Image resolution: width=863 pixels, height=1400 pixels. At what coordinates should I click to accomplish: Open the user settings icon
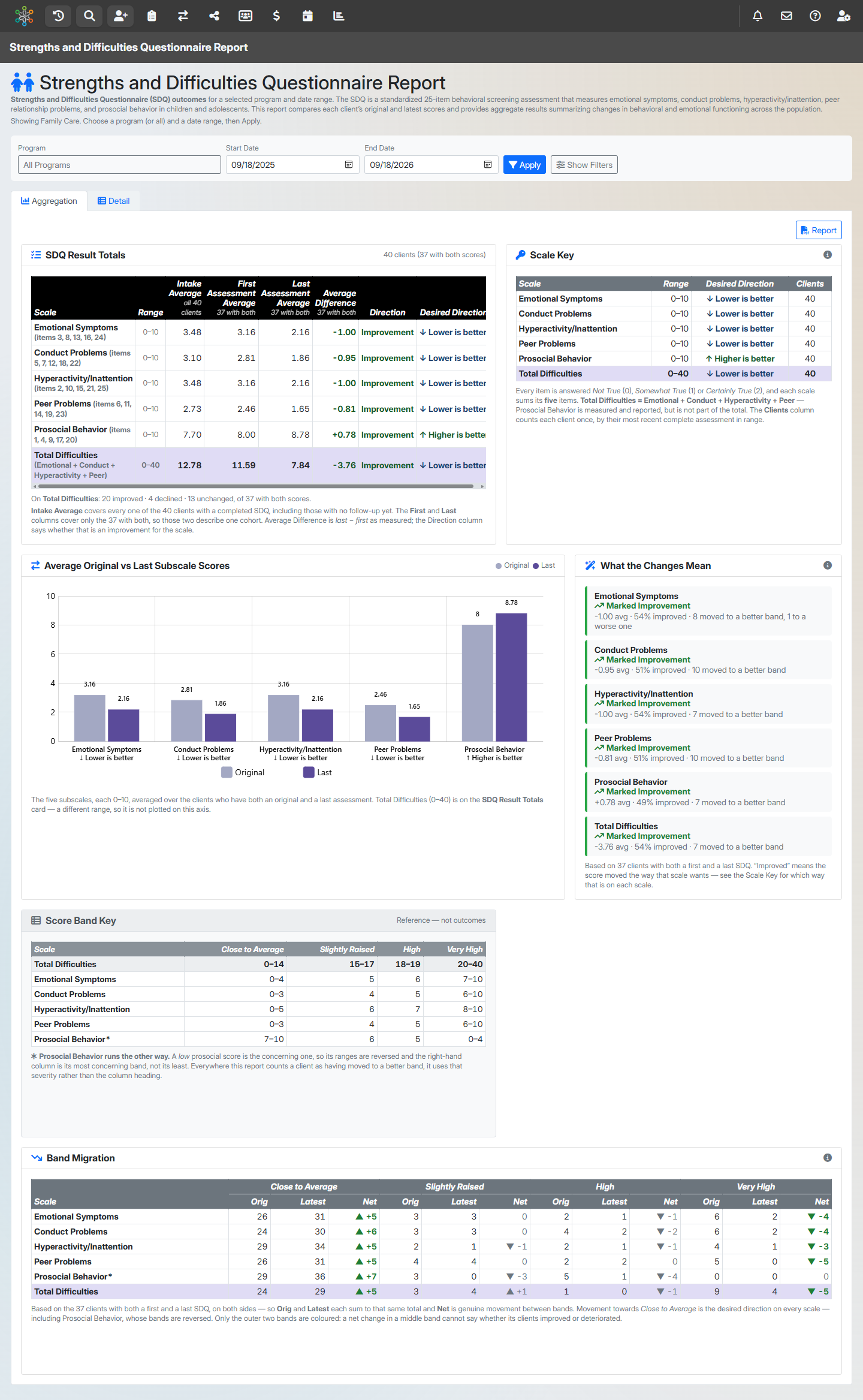click(x=844, y=16)
